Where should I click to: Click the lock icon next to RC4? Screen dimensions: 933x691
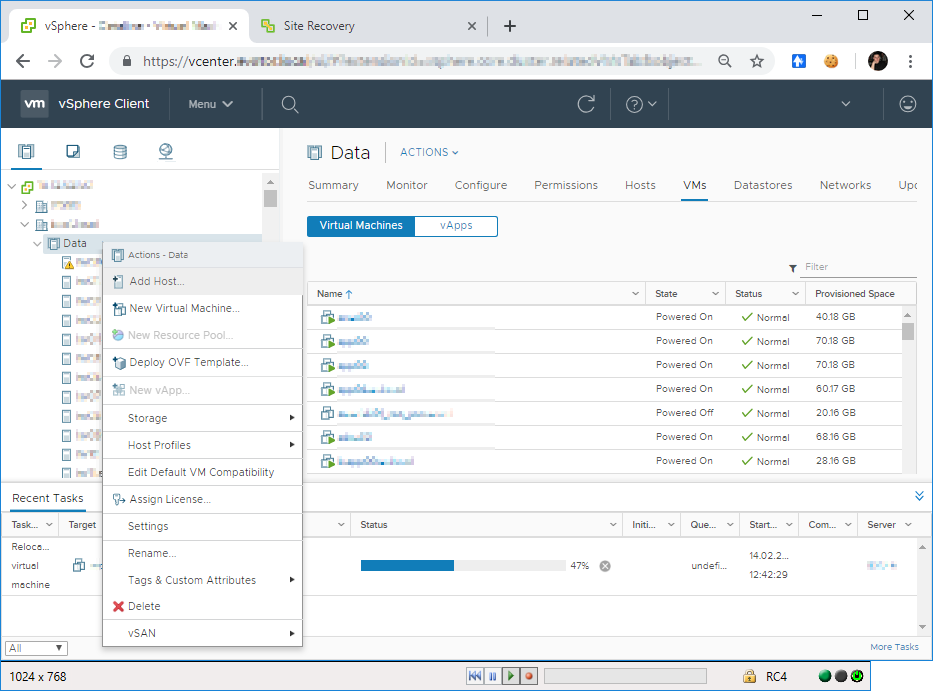click(x=749, y=676)
